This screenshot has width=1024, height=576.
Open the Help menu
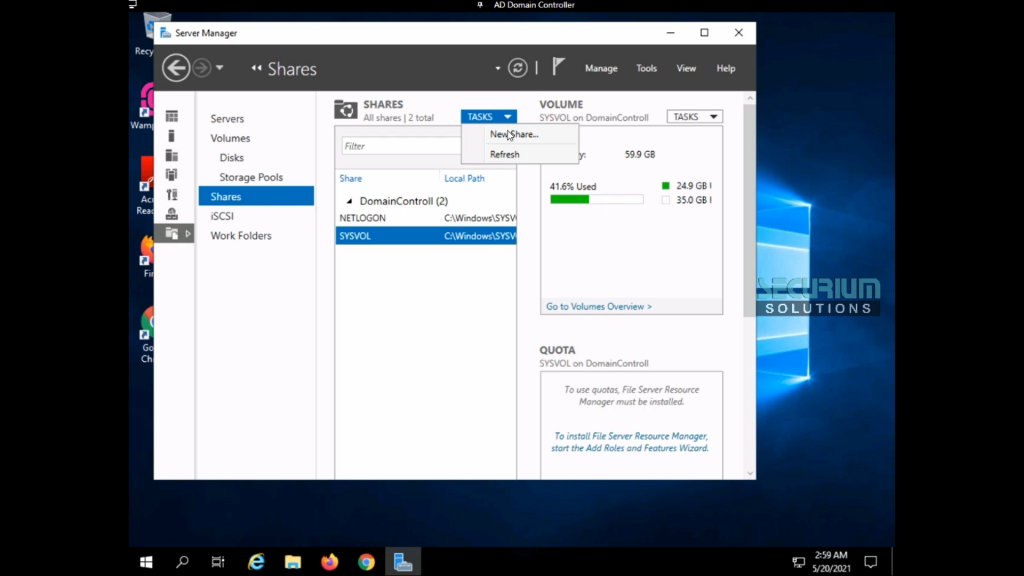tap(726, 68)
